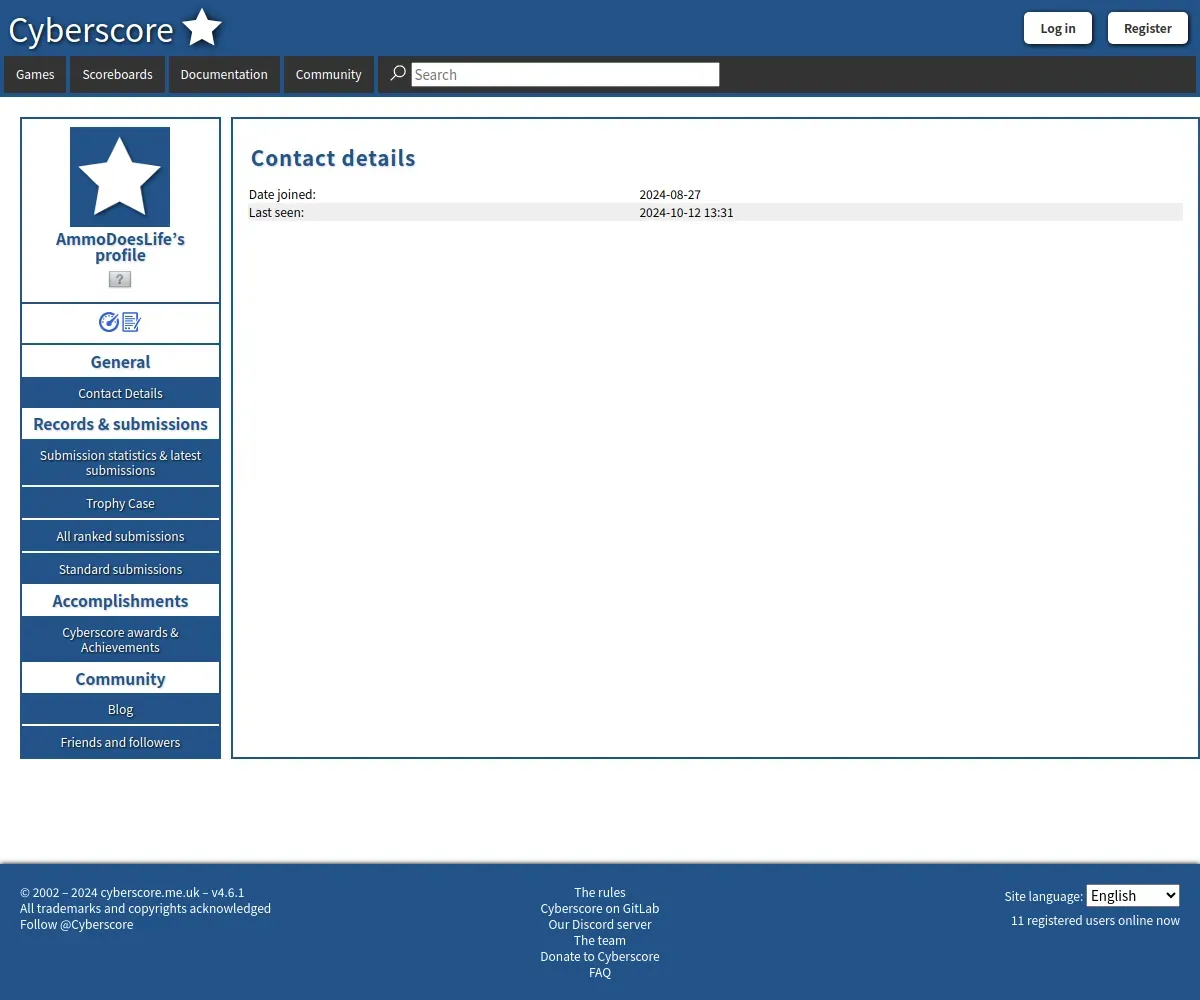1200x1000 pixels.
Task: Open Submission statistics & latest submissions
Action: [120, 463]
